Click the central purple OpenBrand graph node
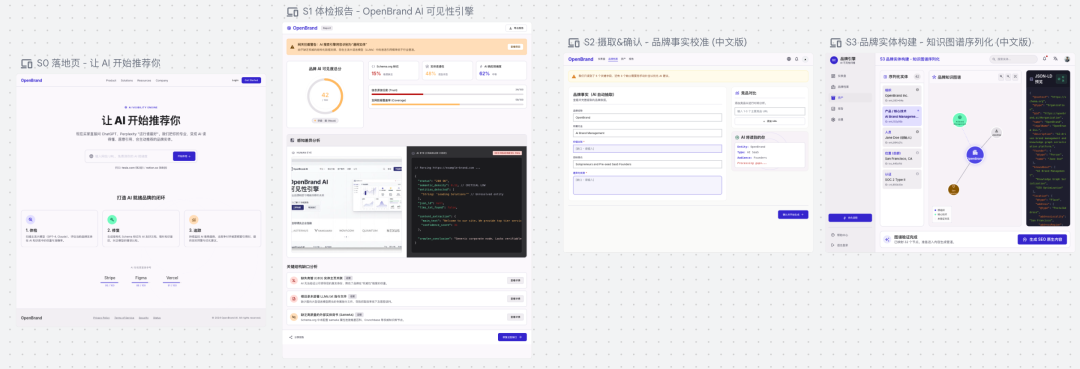 [x=975, y=156]
